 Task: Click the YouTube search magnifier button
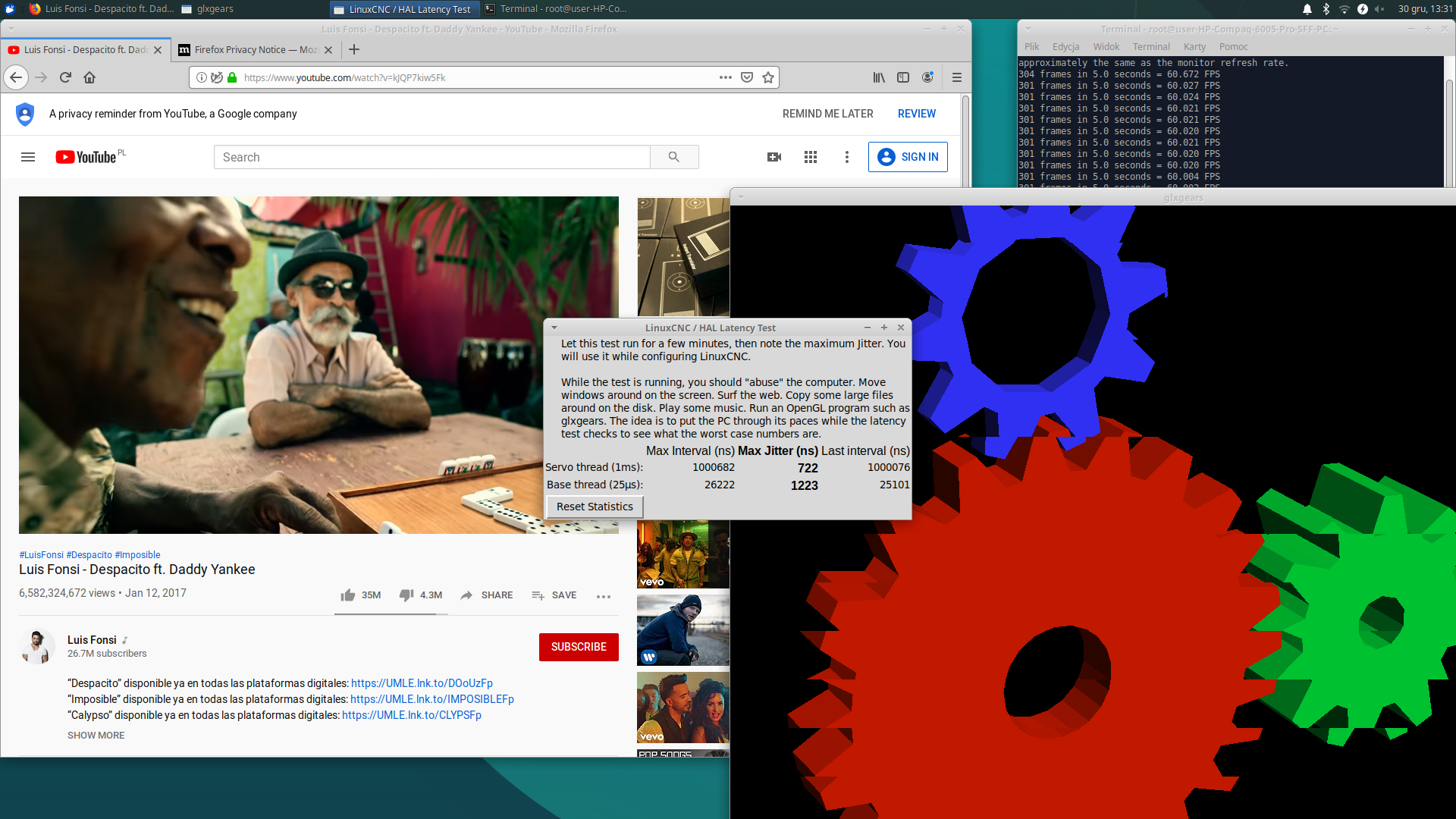pos(674,157)
